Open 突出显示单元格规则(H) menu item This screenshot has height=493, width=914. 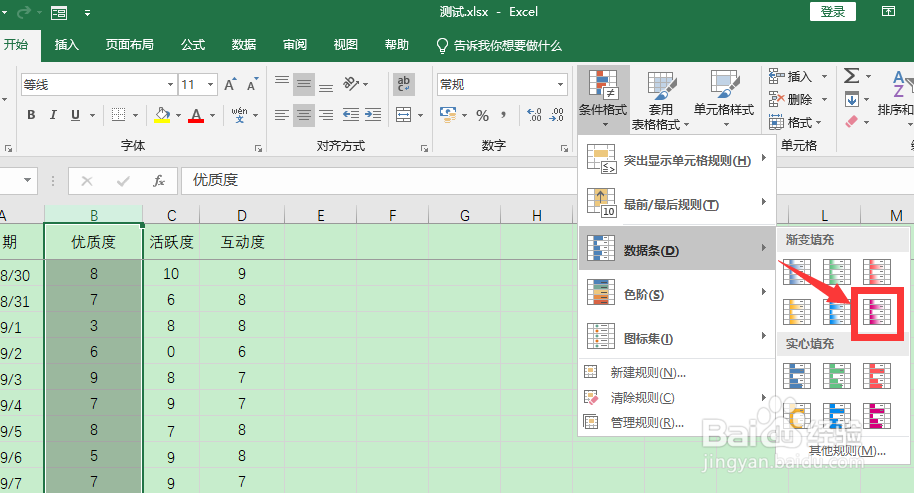pyautogui.click(x=677, y=160)
